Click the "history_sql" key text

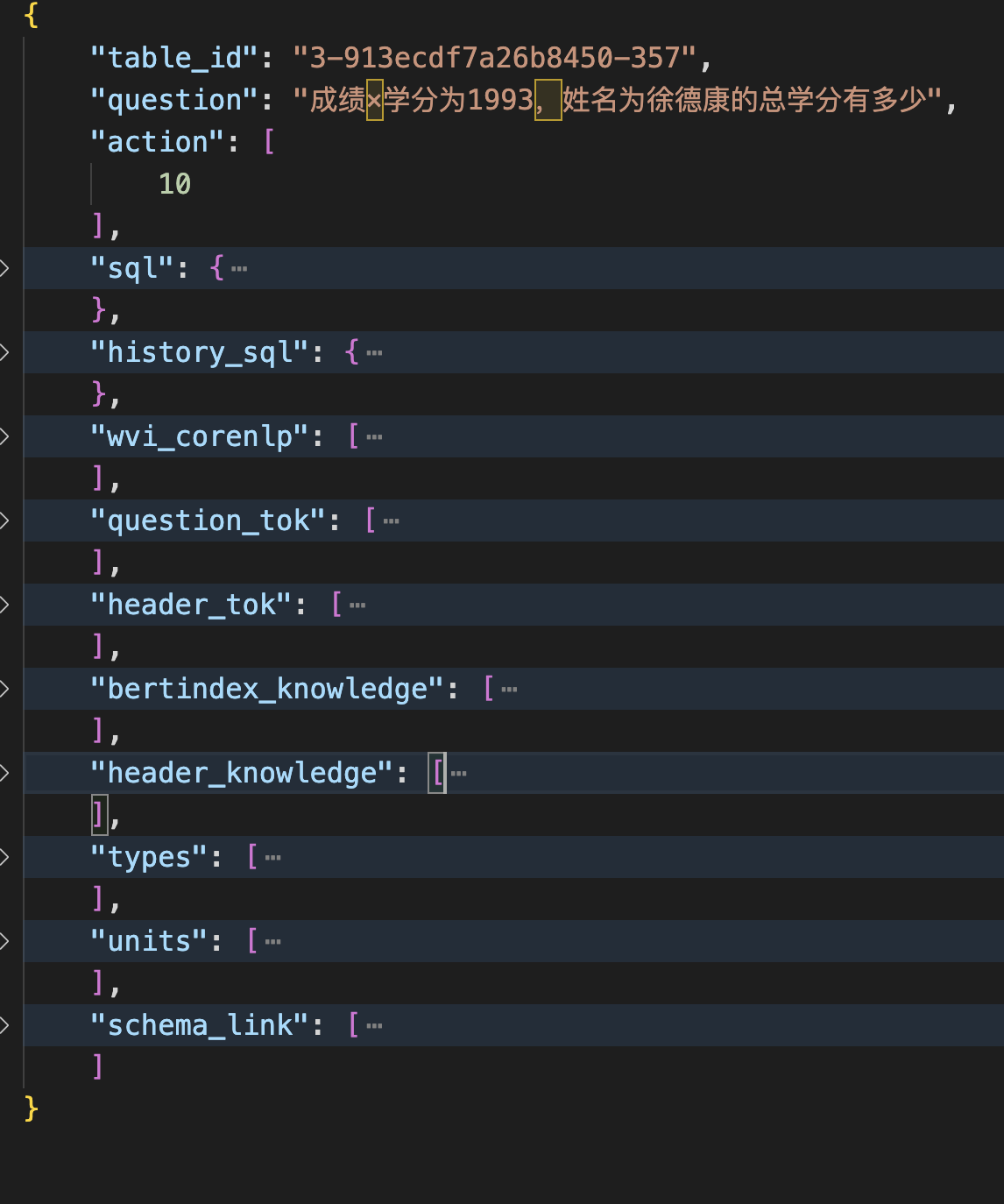tap(200, 352)
